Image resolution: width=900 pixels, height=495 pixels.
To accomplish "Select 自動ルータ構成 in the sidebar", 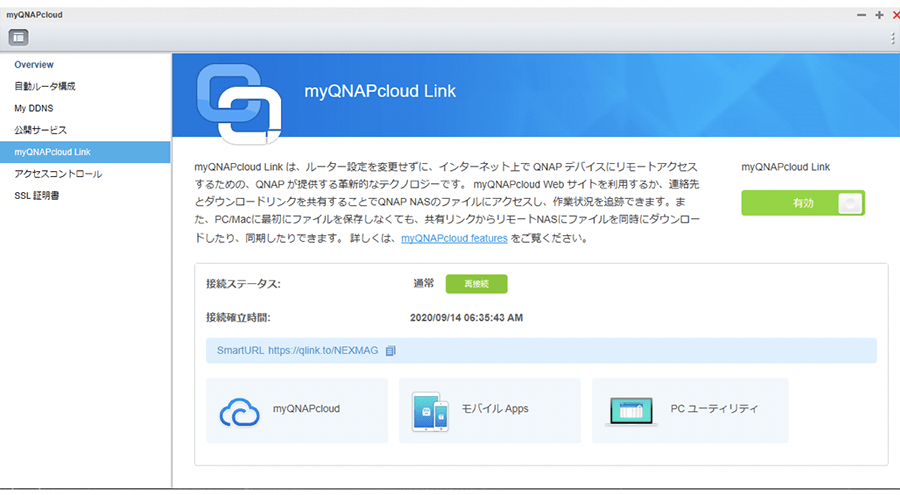I will pyautogui.click(x=45, y=86).
